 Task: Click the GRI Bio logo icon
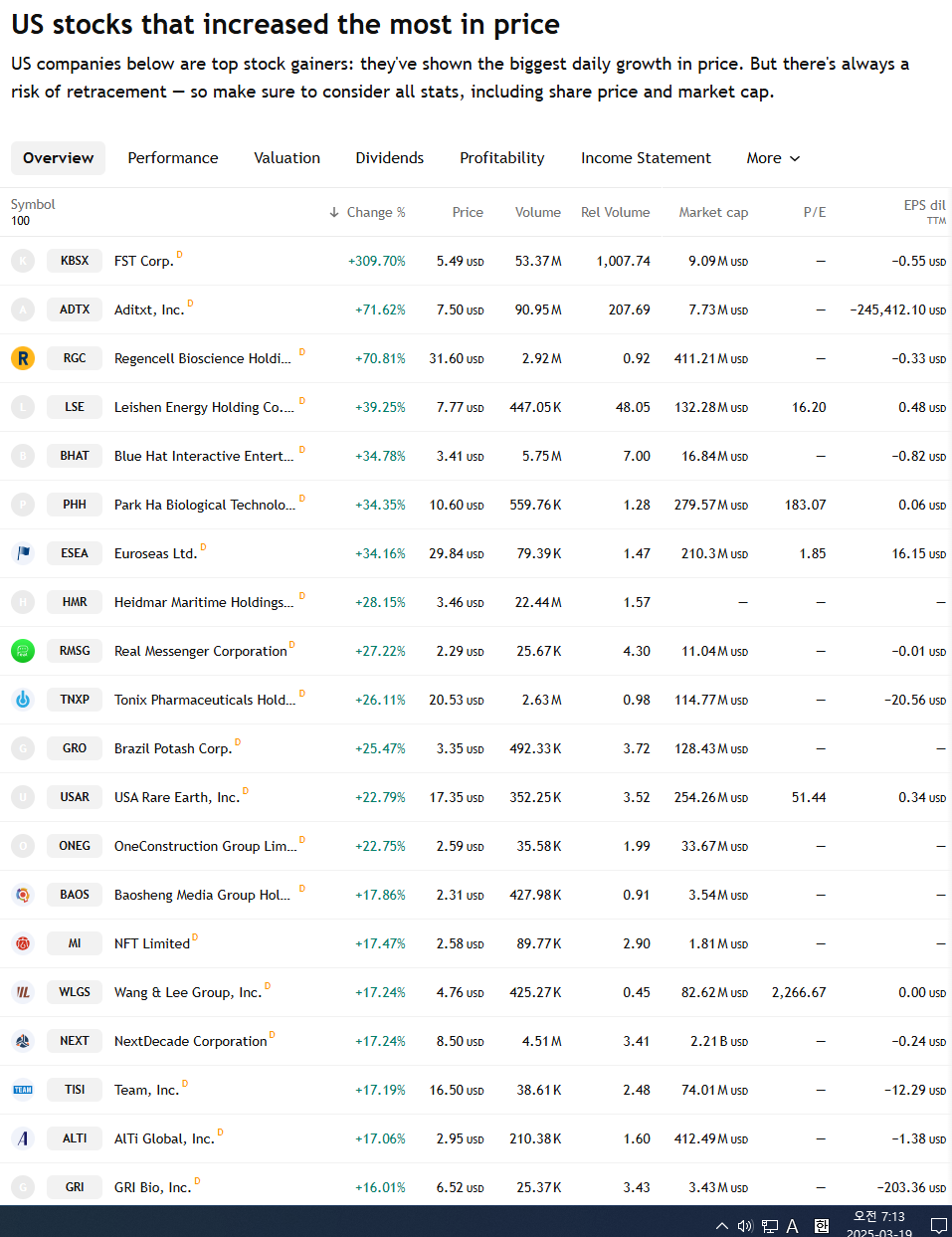click(23, 1187)
